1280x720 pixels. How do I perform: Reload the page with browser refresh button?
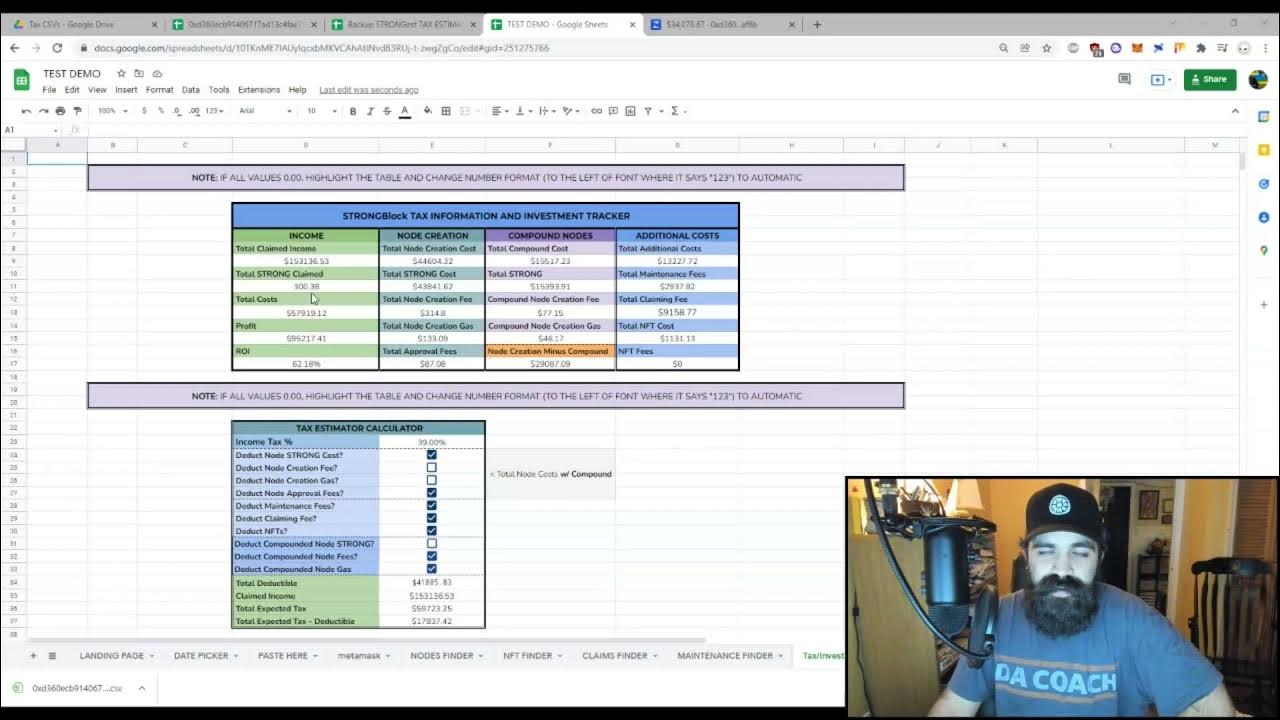(x=57, y=48)
